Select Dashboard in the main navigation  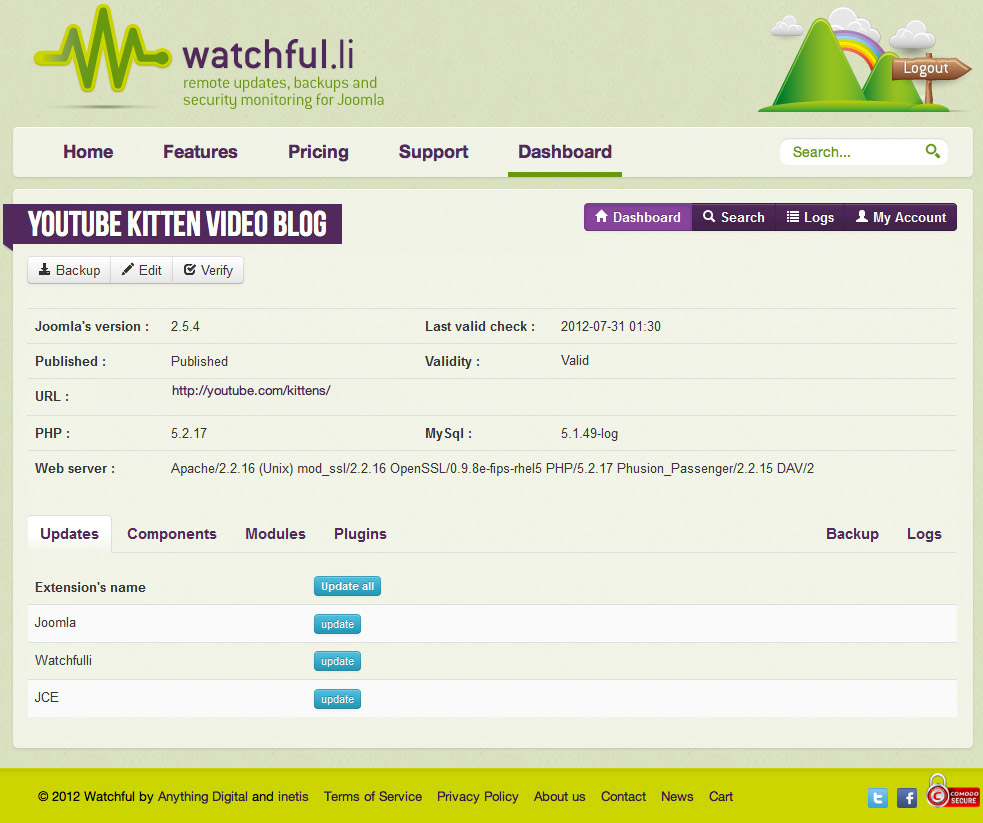565,152
